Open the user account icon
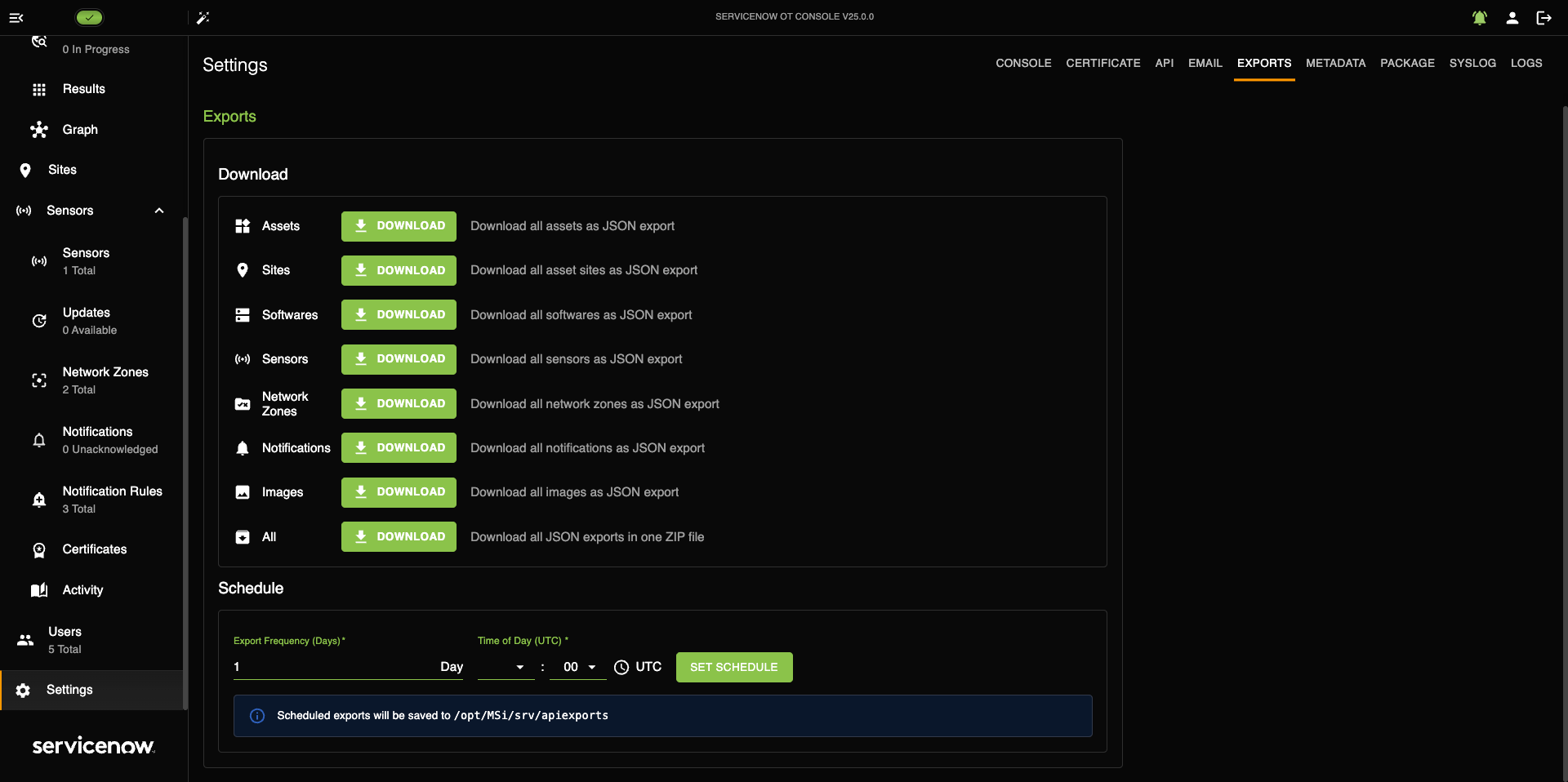This screenshot has width=1568, height=782. [1512, 17]
